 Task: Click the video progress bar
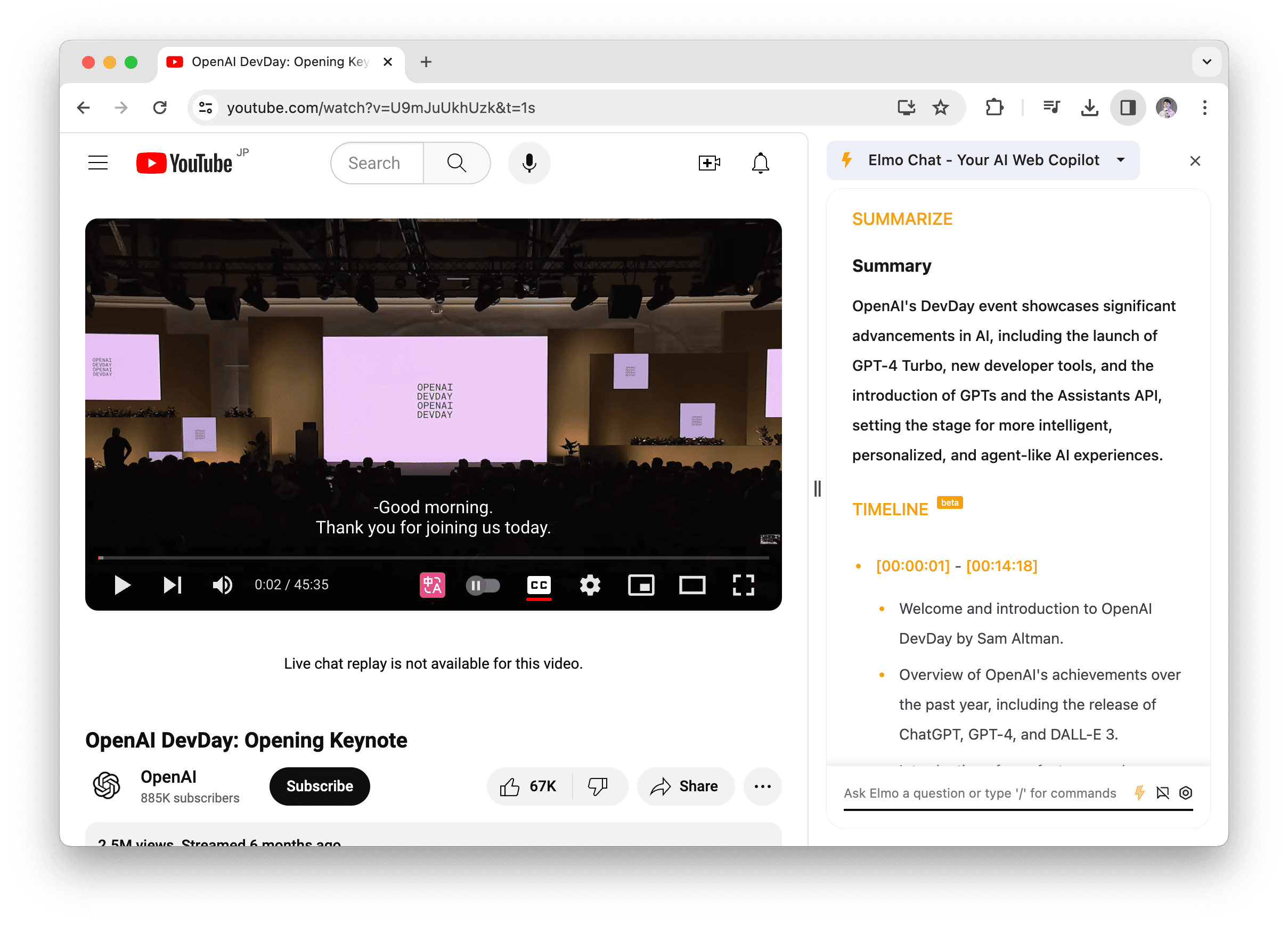(x=433, y=557)
